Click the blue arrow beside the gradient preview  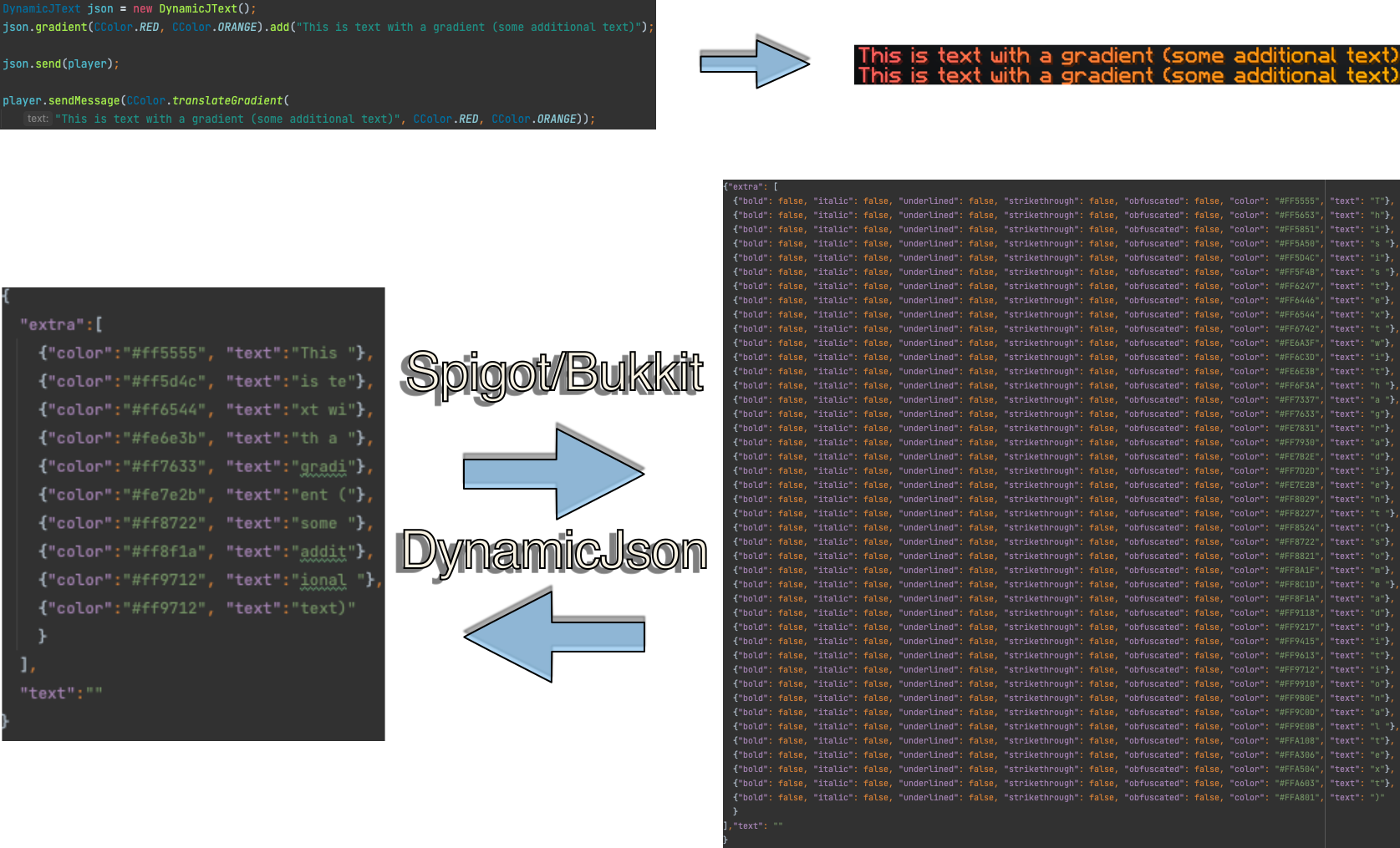(753, 64)
